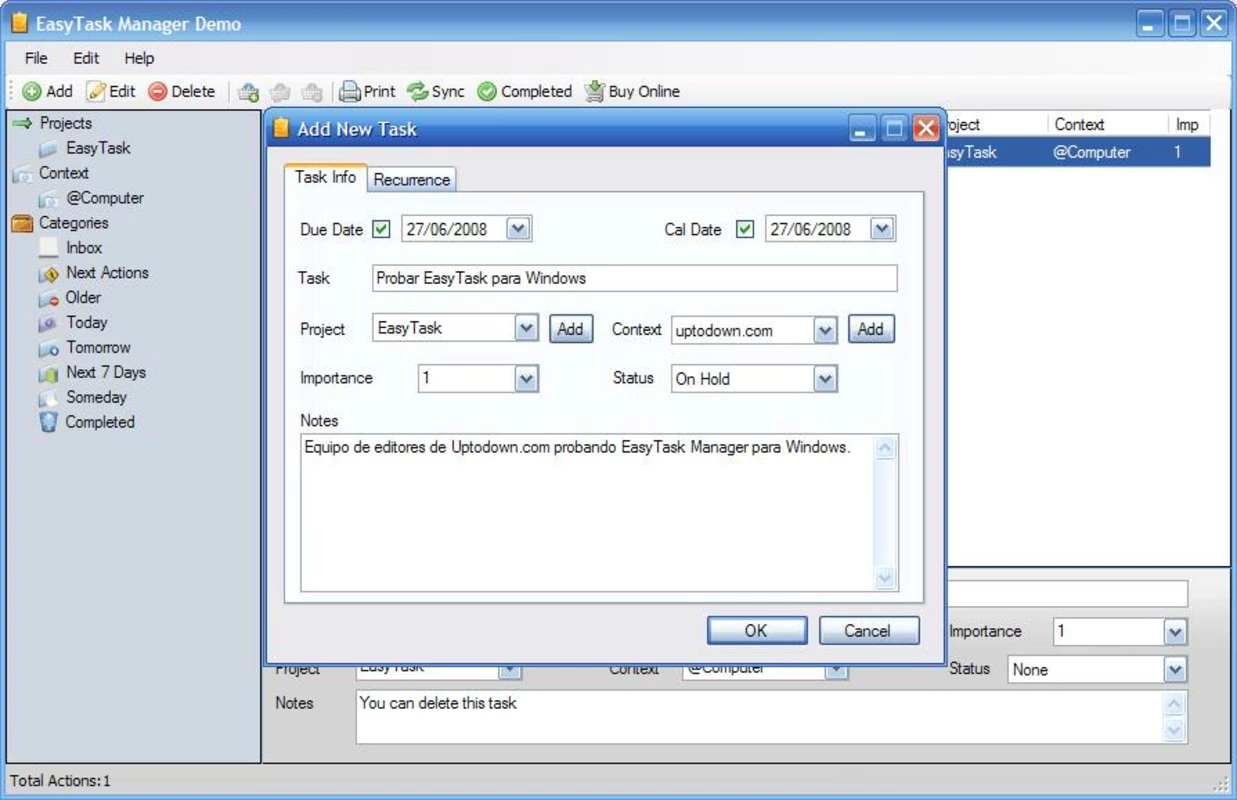Image resolution: width=1237 pixels, height=800 pixels.
Task: Select the EasyTask project in sidebar
Action: pos(98,148)
